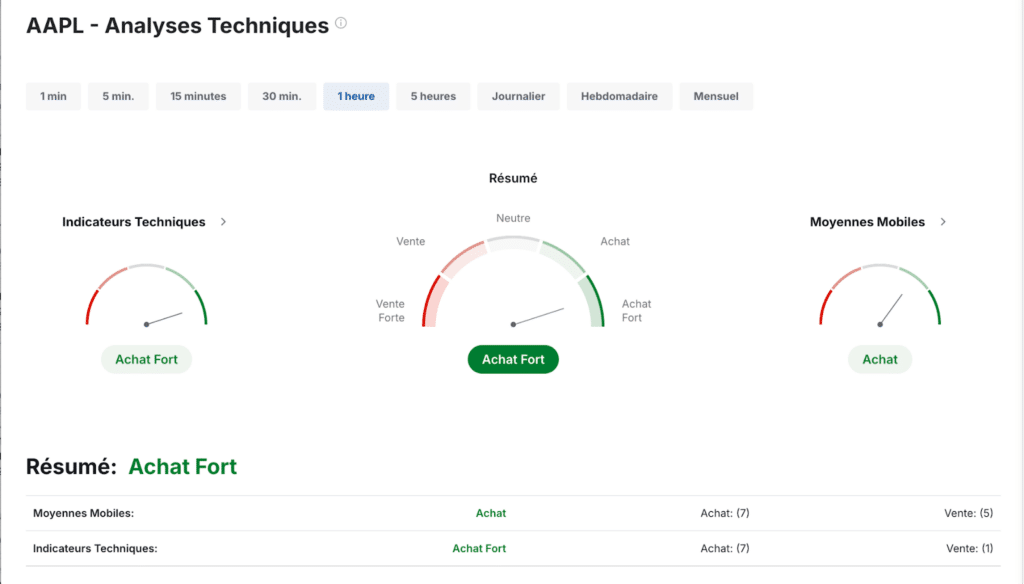Click the Indicateurs Techniques: row label
The image size is (1024, 584).
95,549
